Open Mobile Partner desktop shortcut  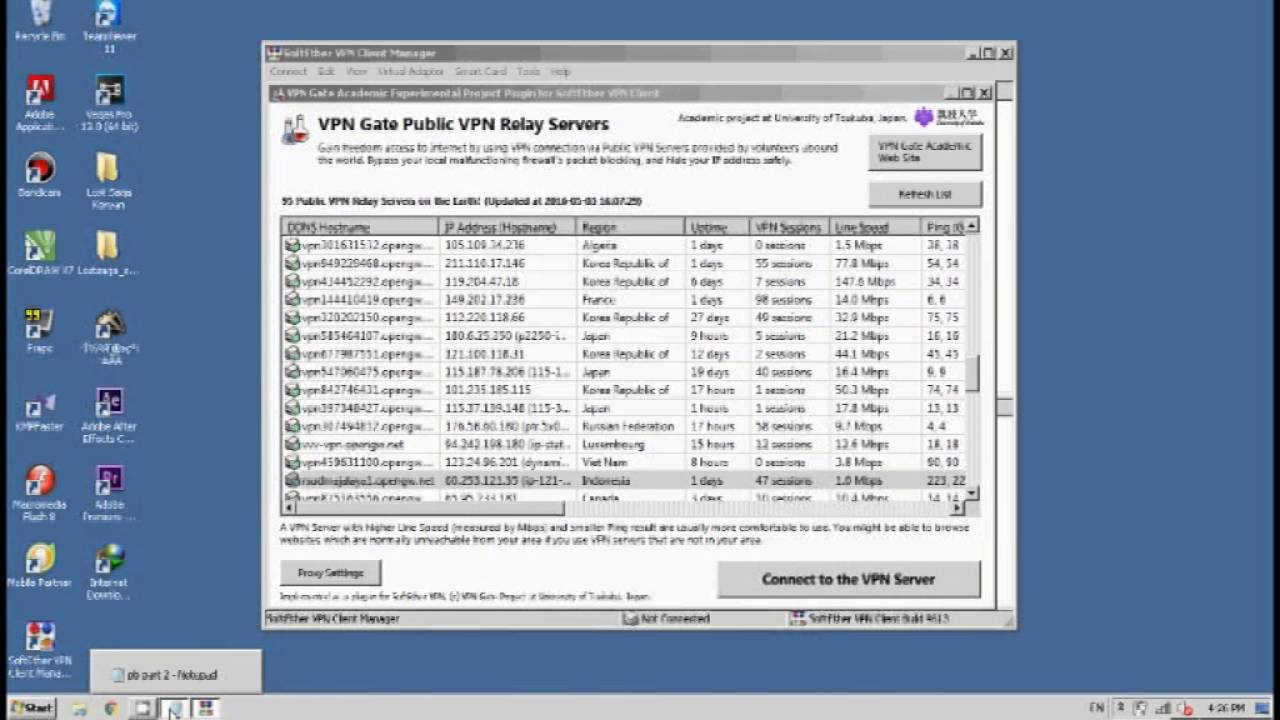point(40,566)
